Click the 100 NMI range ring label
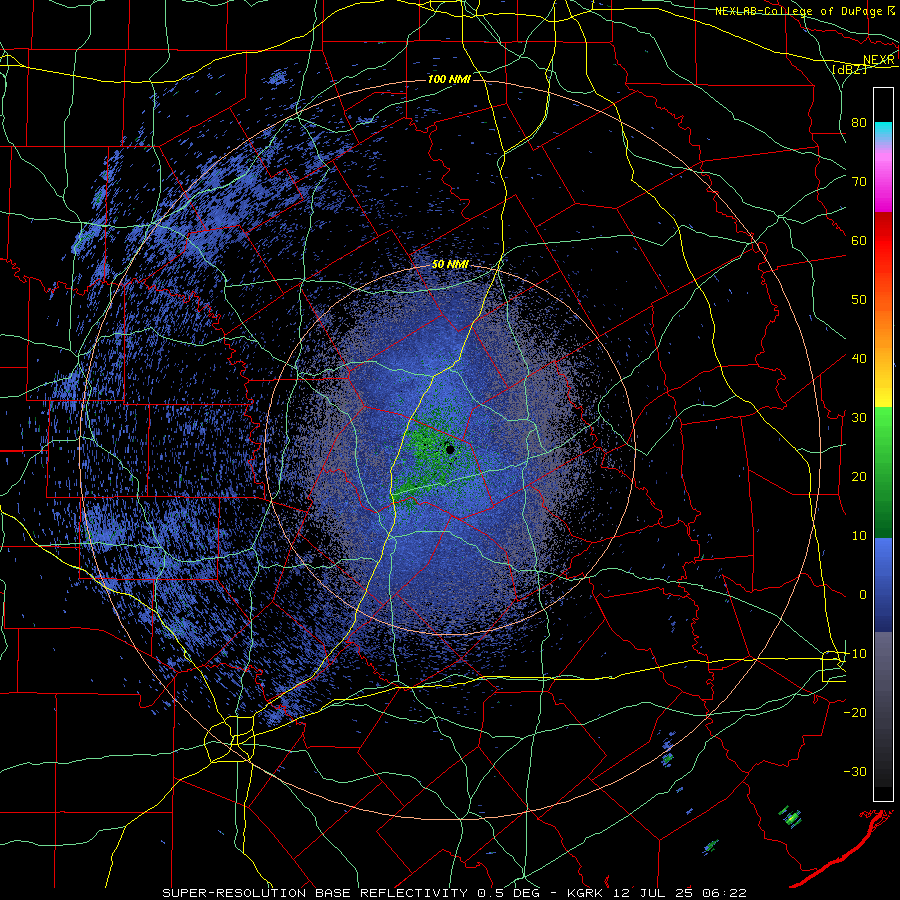 click(449, 79)
